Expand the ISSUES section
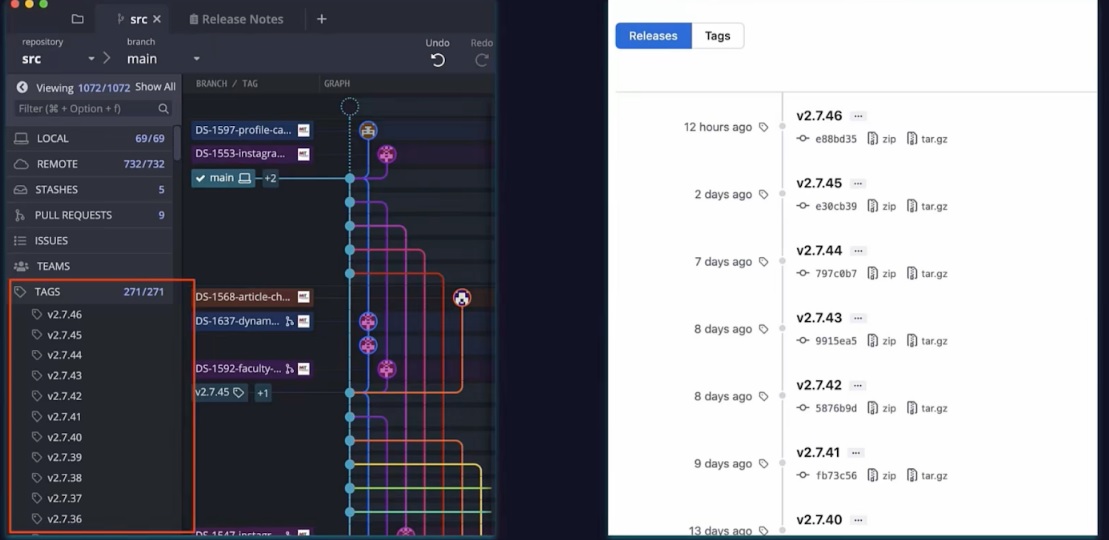Image resolution: width=1109 pixels, height=540 pixels. [x=89, y=241]
